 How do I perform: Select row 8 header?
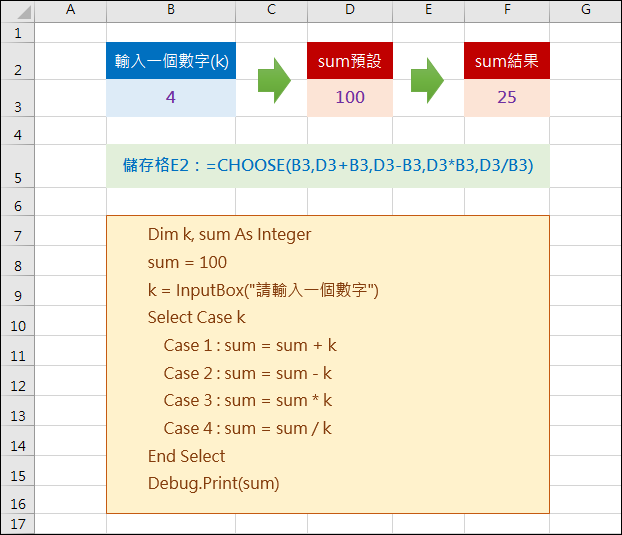tap(18, 261)
